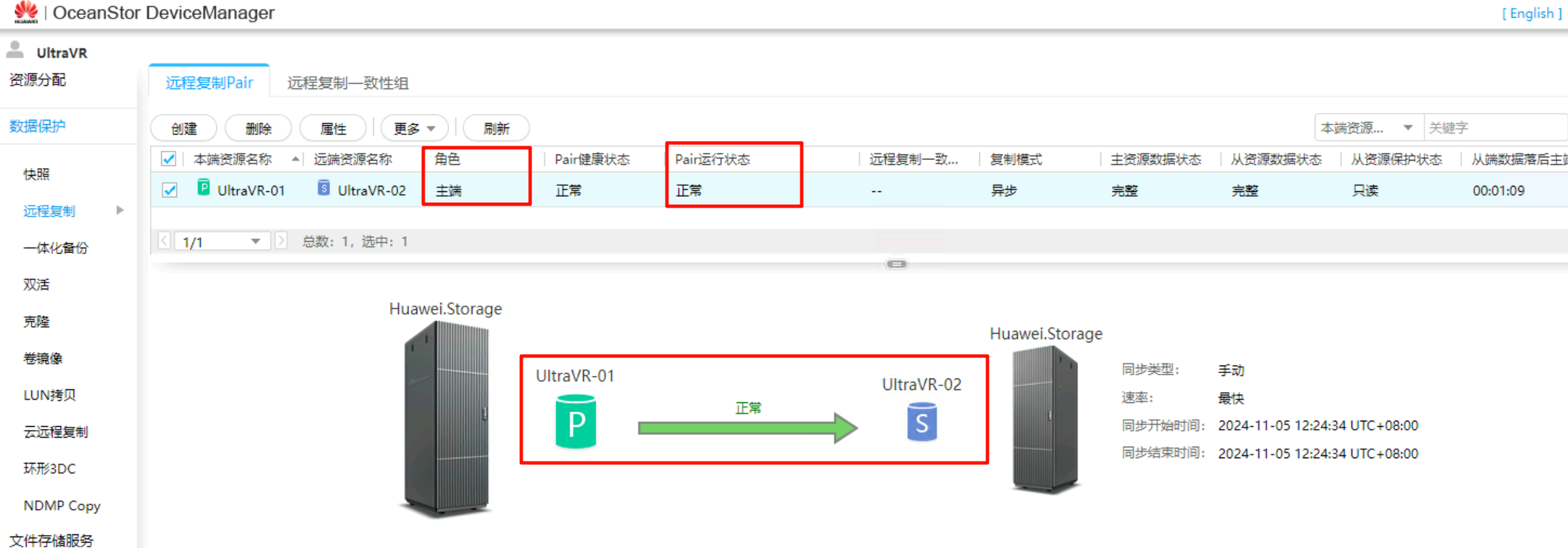Click the 创建 button

click(x=184, y=128)
